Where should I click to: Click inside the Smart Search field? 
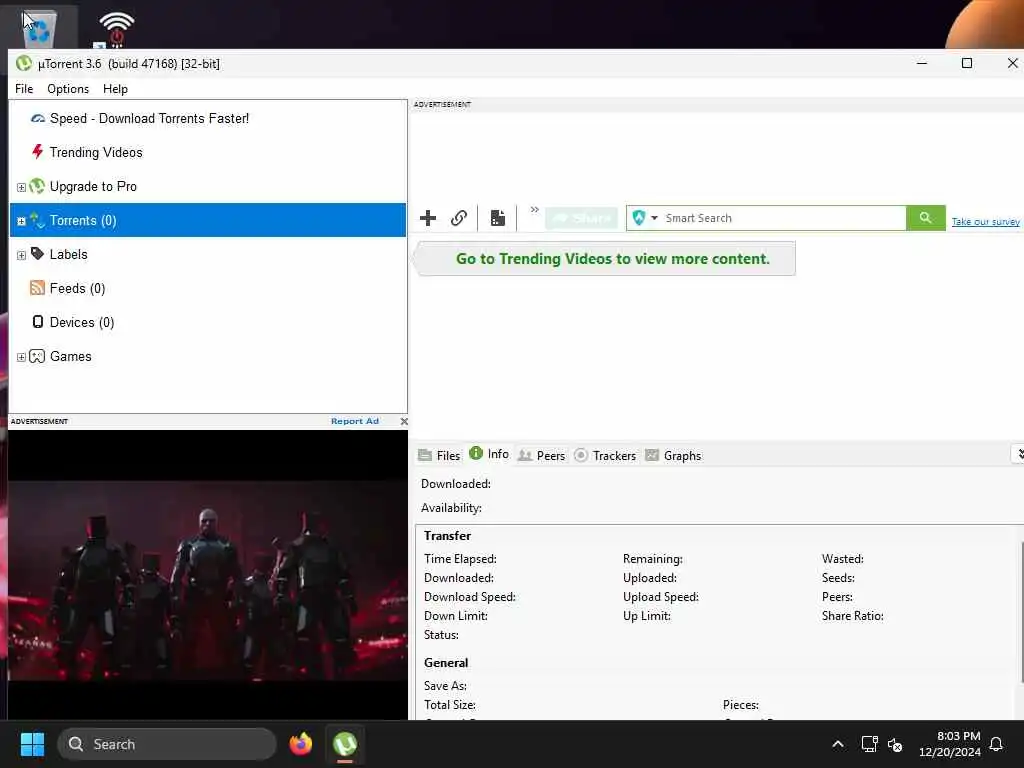[x=782, y=218]
